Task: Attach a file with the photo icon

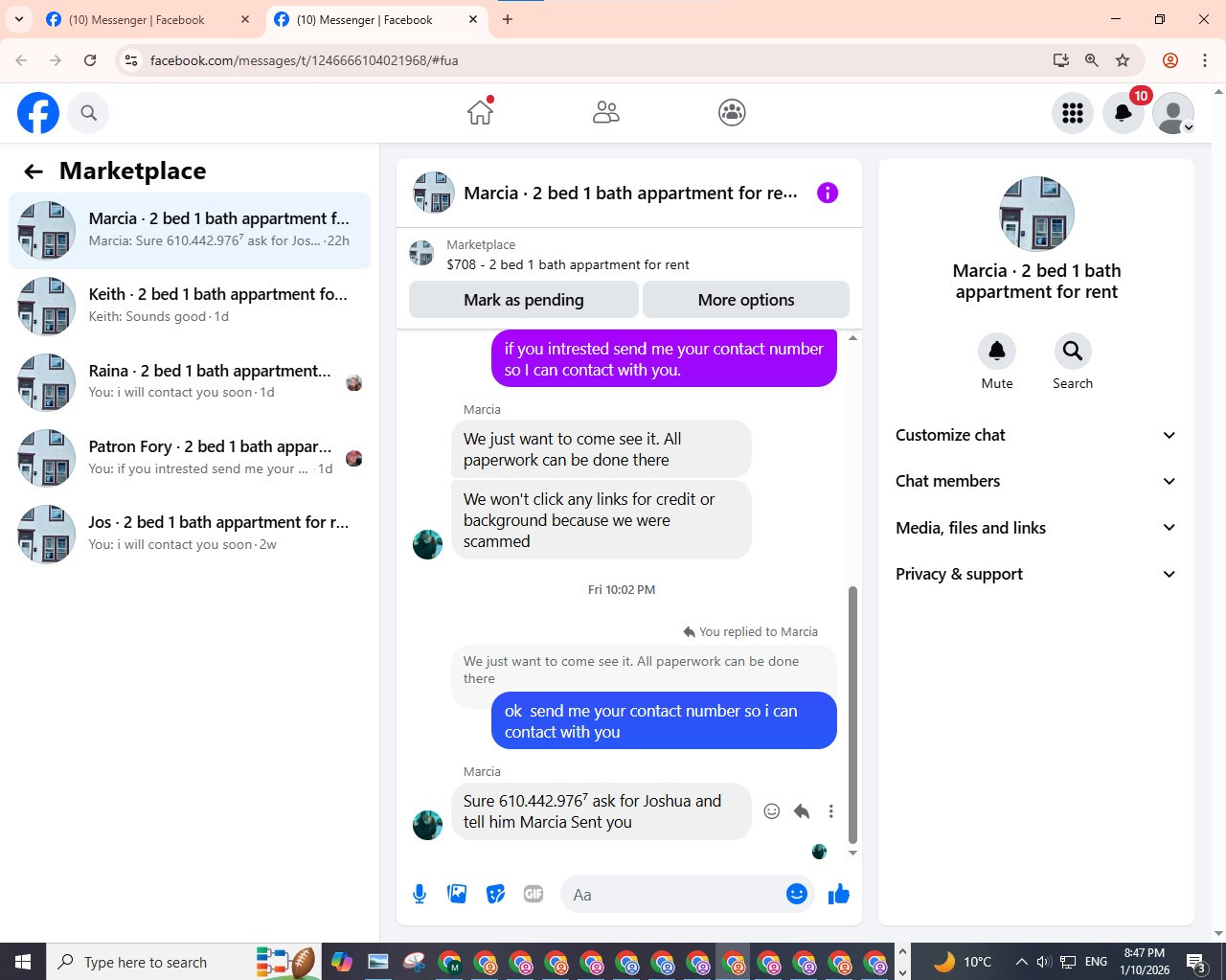Action: [x=457, y=895]
